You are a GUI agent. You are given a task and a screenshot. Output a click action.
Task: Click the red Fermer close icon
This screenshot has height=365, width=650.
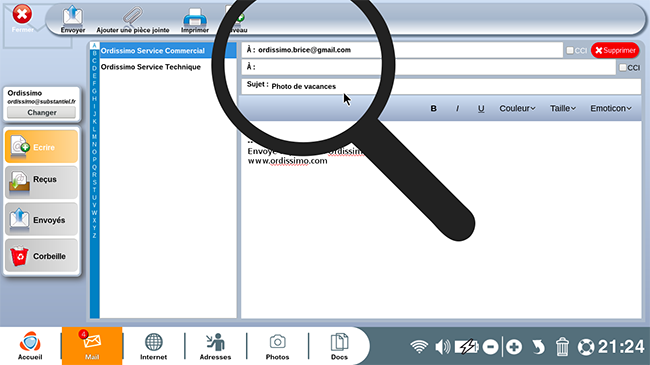22,15
